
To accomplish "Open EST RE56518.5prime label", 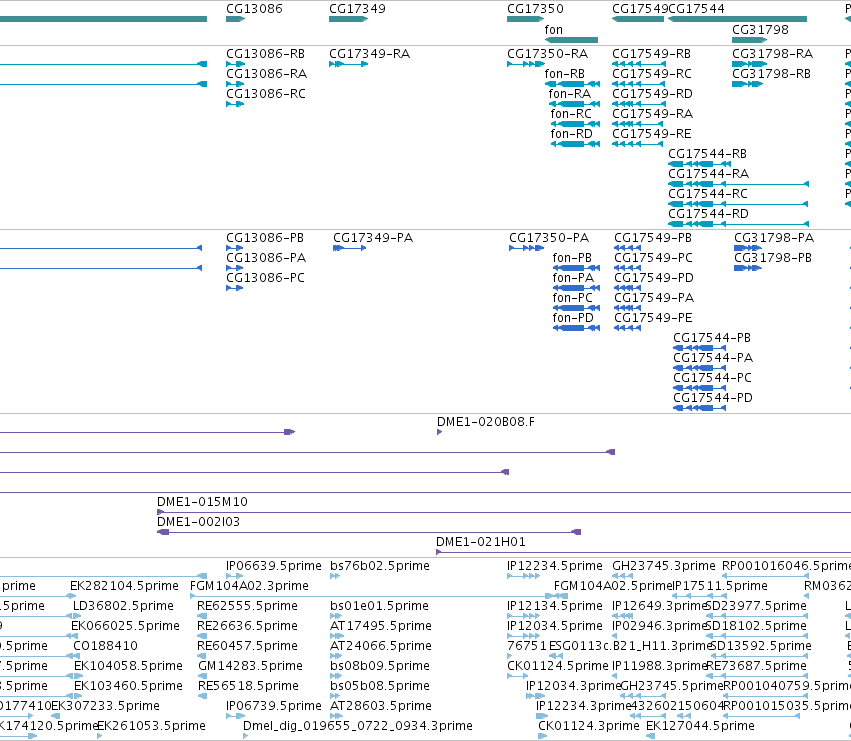I will (x=248, y=686).
